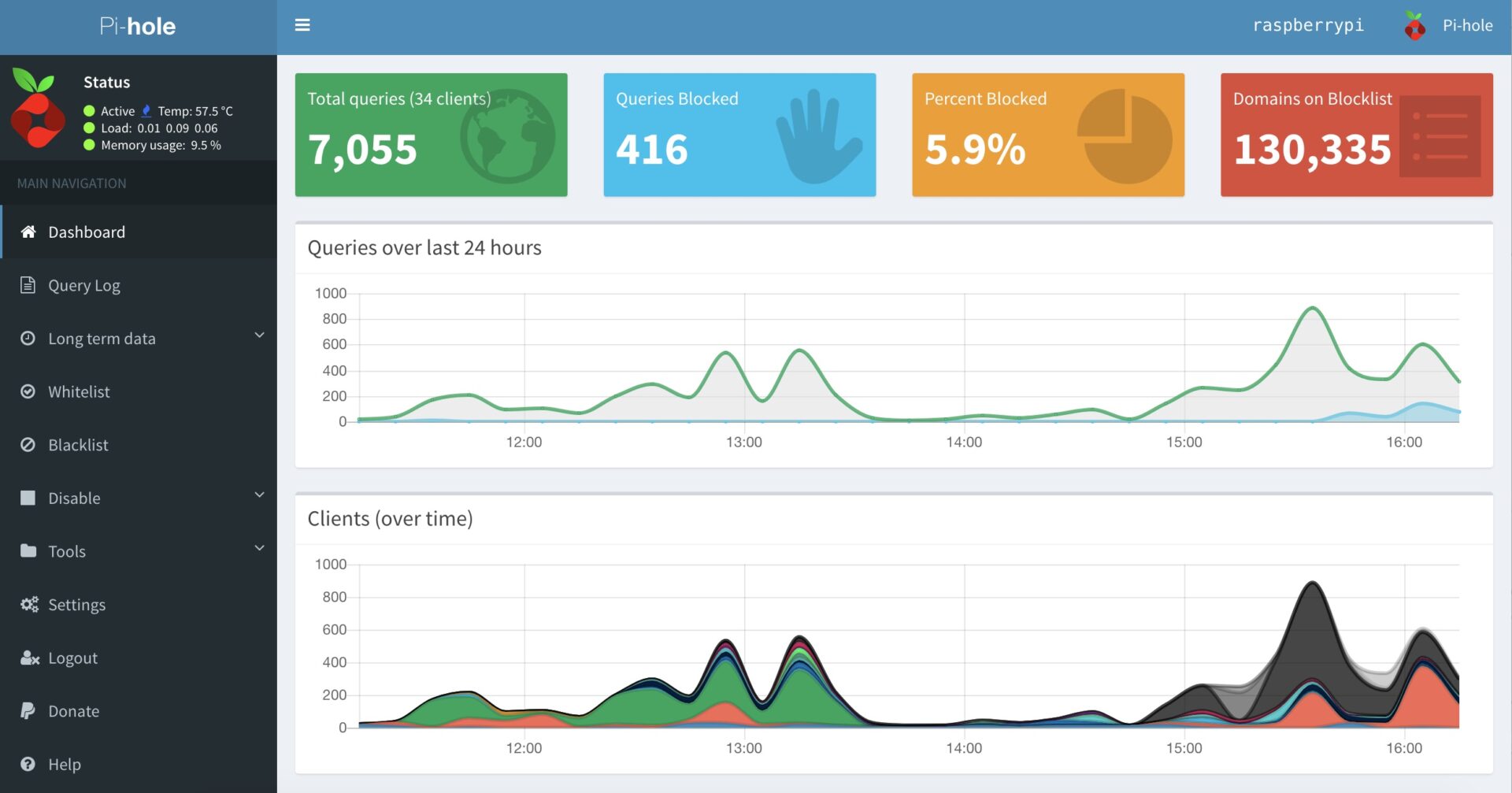Open the Query Log menu item

tap(84, 285)
